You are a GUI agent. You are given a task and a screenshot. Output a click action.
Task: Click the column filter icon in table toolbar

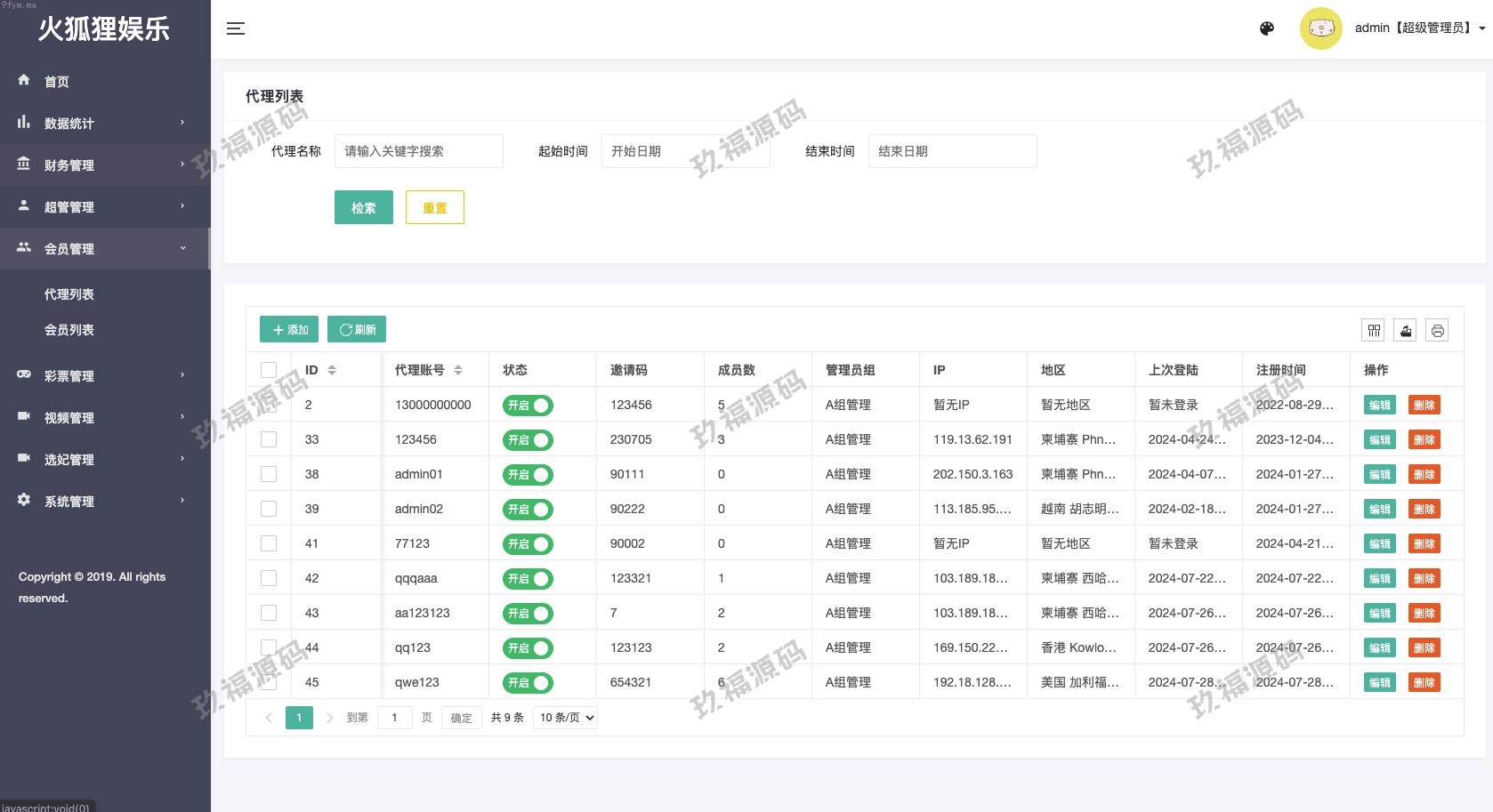click(1374, 331)
